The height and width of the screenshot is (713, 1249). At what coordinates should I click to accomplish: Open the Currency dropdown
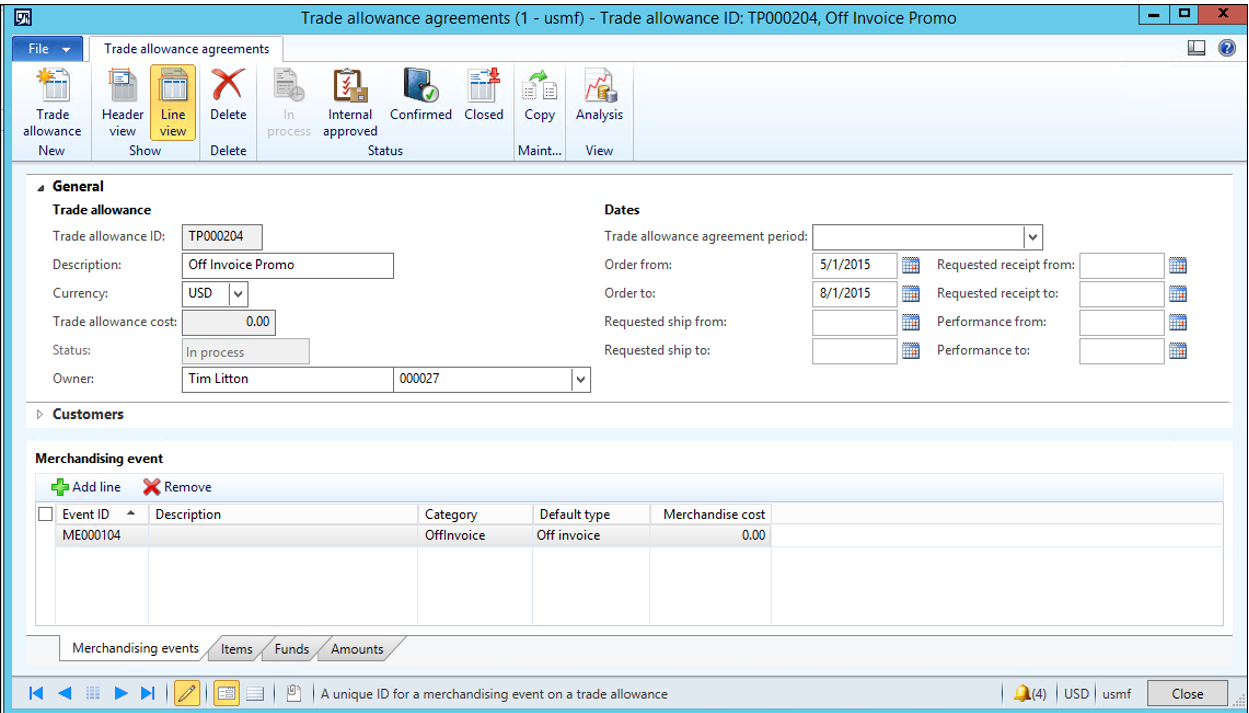pos(239,293)
